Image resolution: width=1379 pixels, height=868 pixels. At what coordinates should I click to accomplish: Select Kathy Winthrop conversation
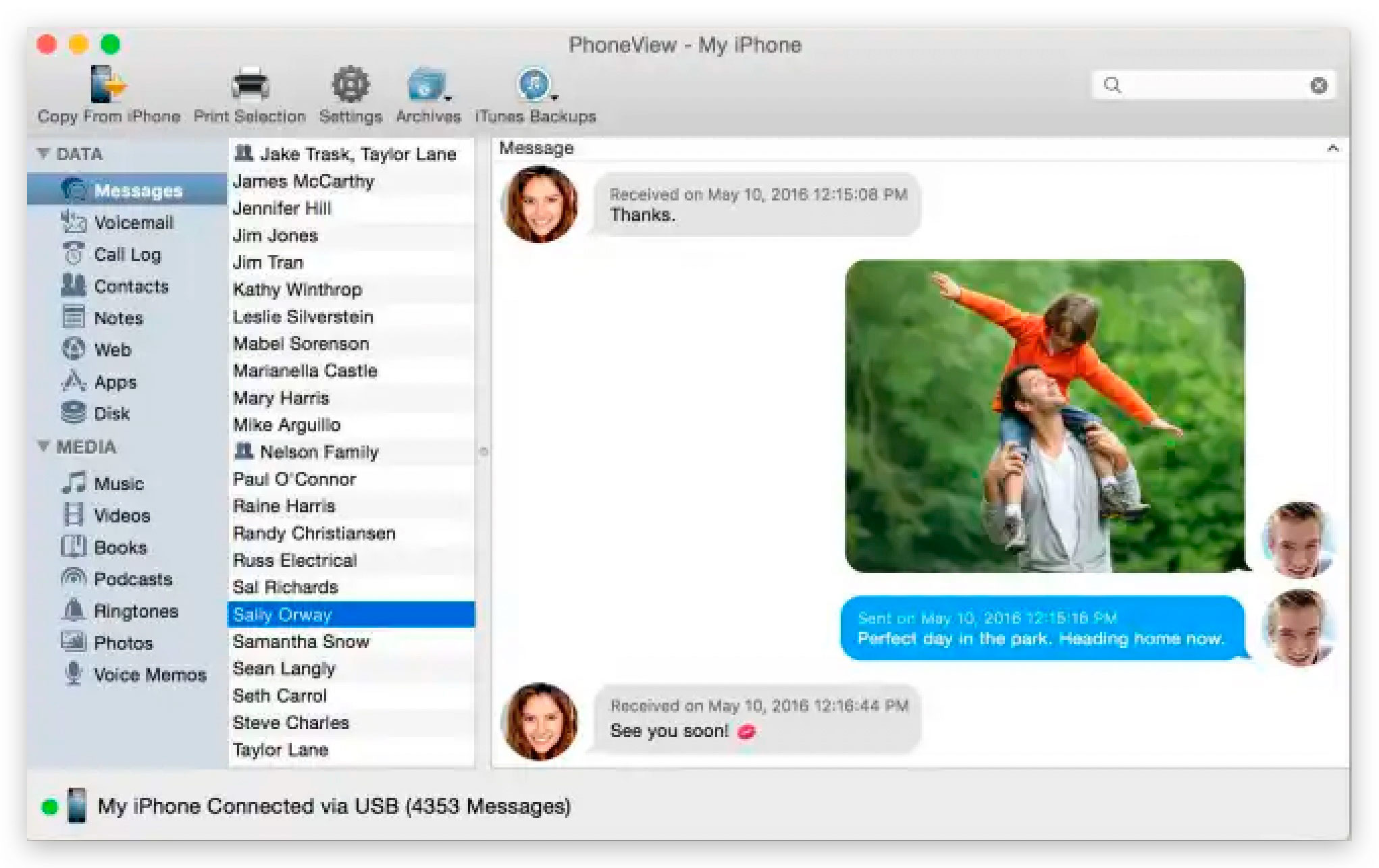(351, 289)
